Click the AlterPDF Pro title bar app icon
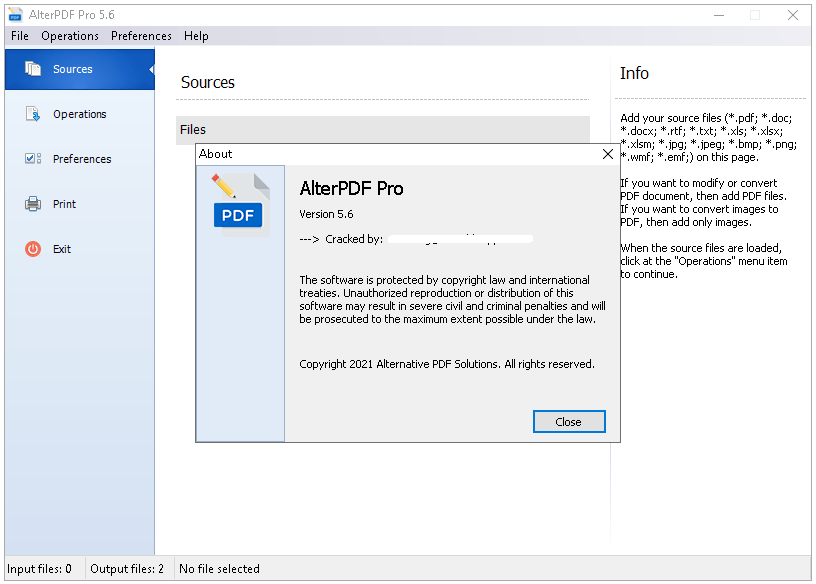 (16, 15)
